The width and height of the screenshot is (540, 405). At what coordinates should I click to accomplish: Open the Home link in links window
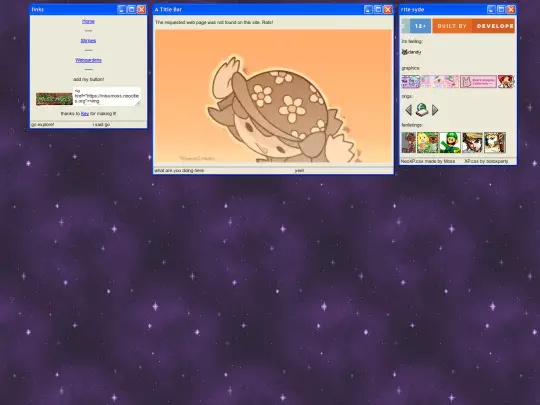pos(88,21)
